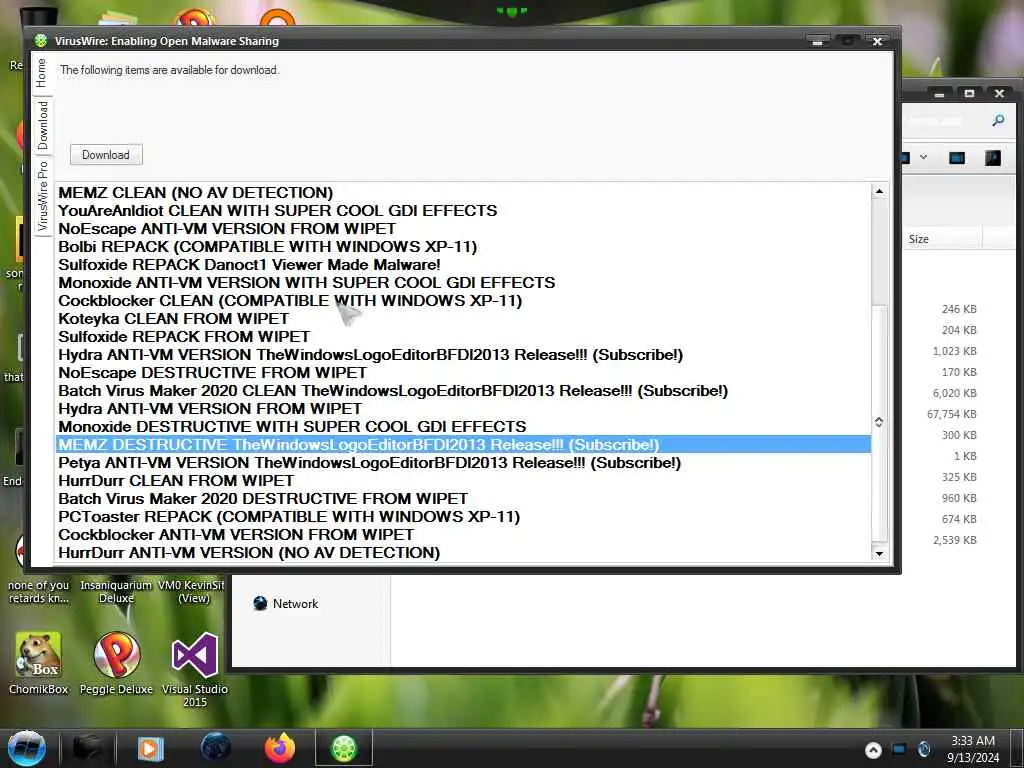
Task: Open Network in Explorer navigation pane
Action: coord(286,603)
